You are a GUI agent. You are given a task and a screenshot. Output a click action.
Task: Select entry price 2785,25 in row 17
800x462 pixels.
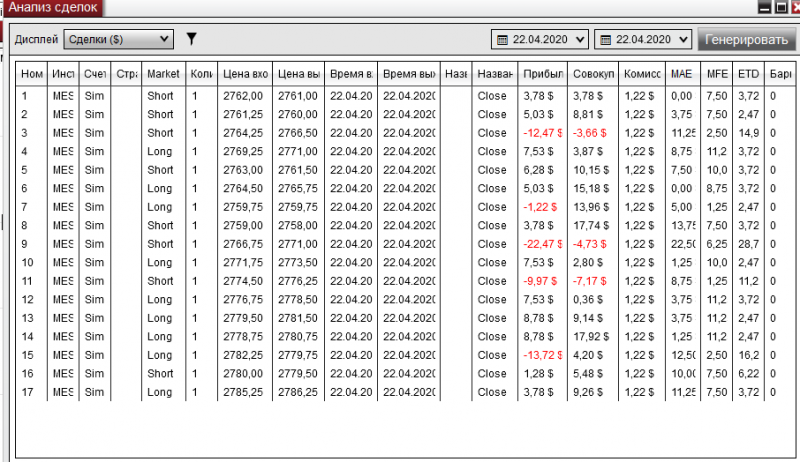[243, 392]
